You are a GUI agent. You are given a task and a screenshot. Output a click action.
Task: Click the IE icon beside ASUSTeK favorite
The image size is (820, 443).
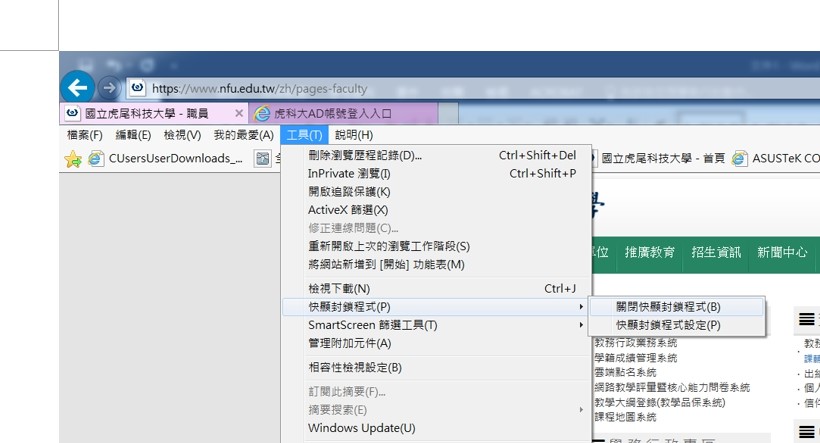pos(739,158)
